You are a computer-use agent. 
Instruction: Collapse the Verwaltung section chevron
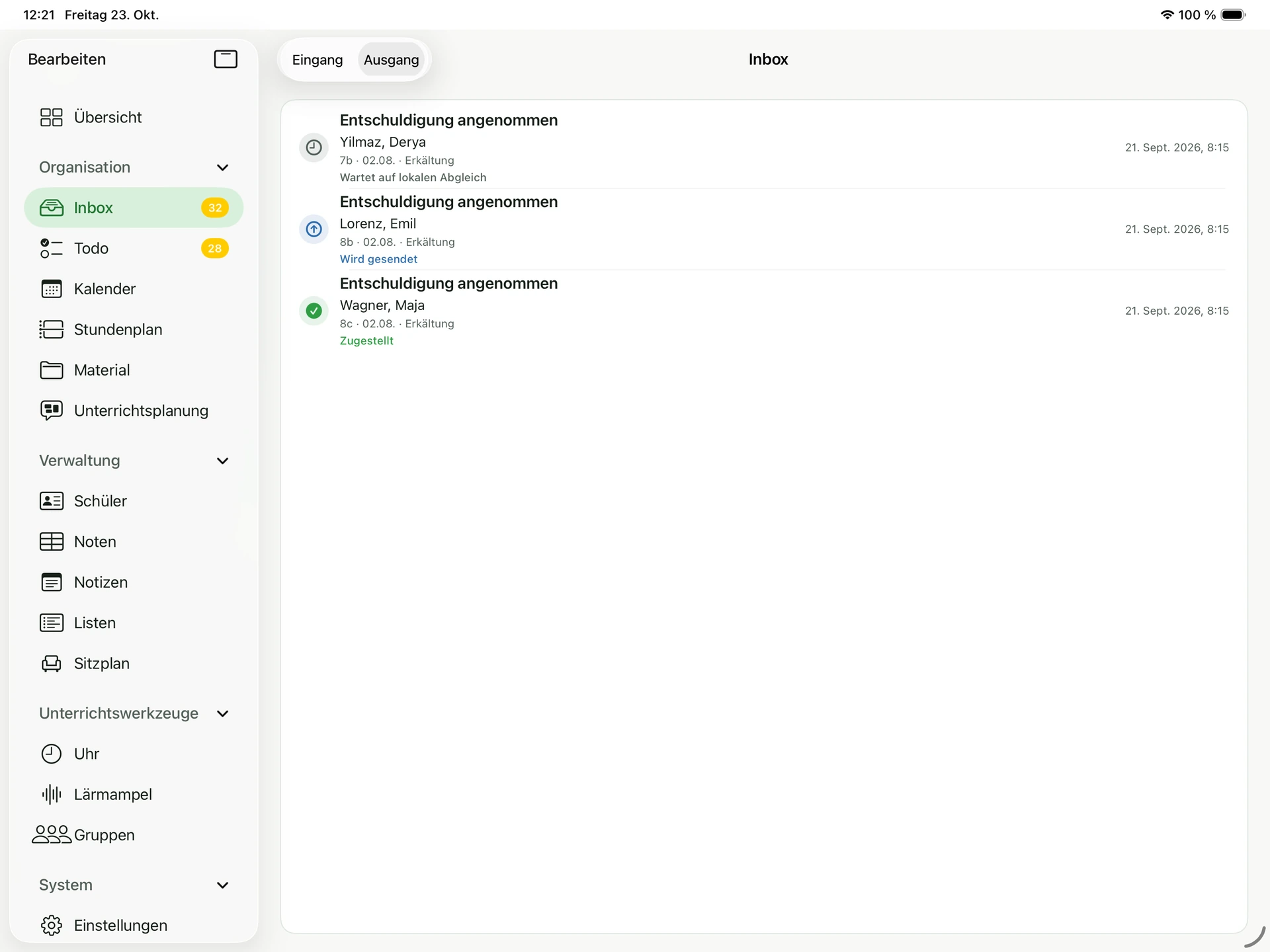pos(223,461)
